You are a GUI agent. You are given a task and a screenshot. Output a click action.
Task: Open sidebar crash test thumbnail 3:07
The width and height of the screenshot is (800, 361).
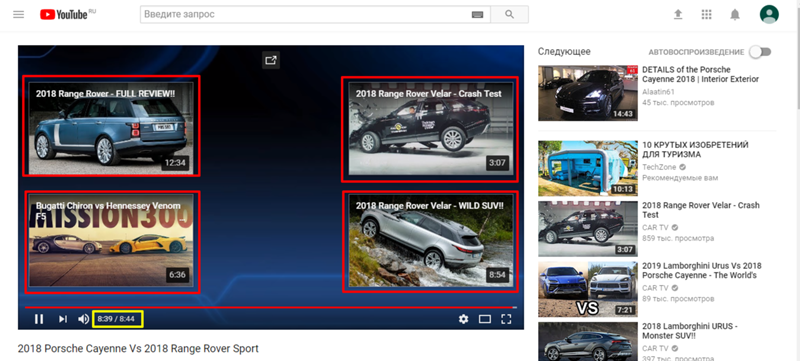(588, 228)
